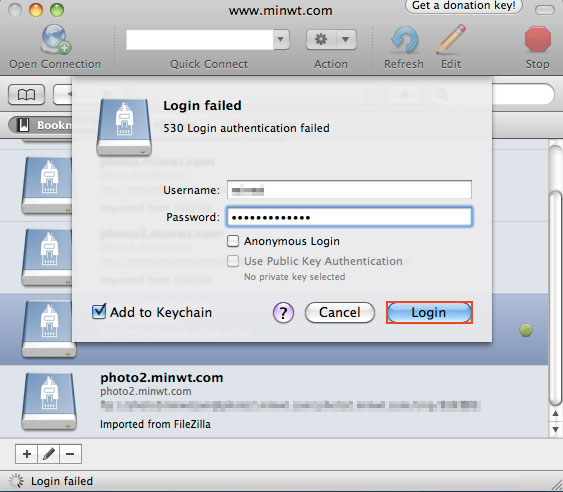Click the drive icon in Login failed dialog

124,127
